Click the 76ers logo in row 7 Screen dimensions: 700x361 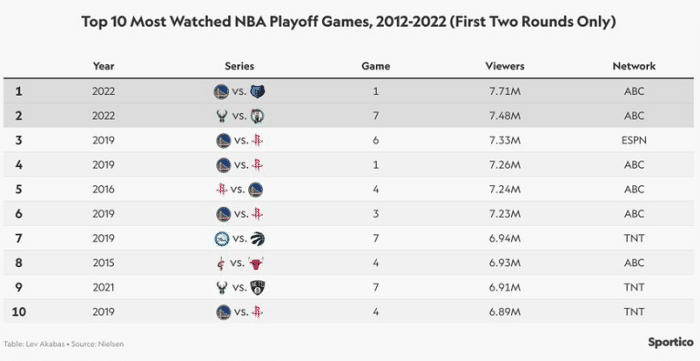point(222,239)
